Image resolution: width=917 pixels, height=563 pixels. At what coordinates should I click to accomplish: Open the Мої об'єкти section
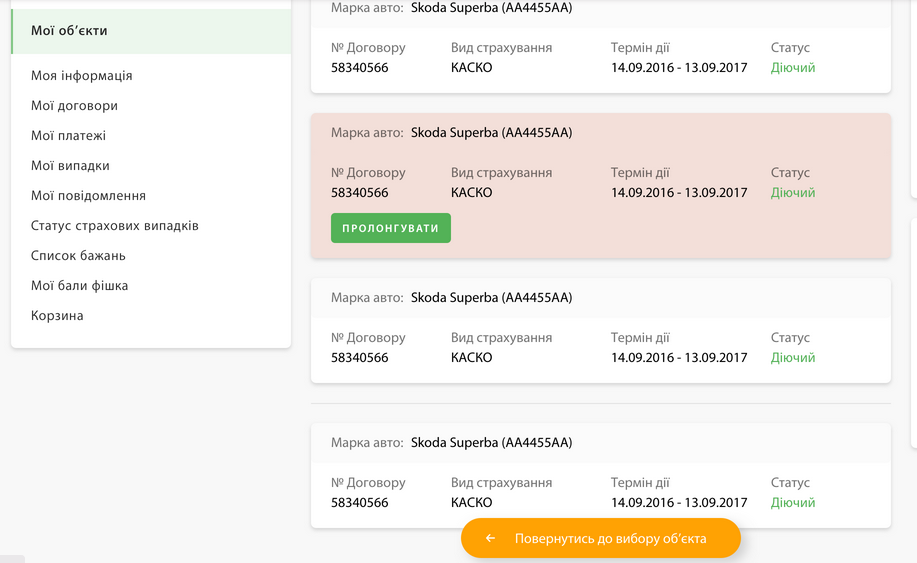tap(69, 31)
